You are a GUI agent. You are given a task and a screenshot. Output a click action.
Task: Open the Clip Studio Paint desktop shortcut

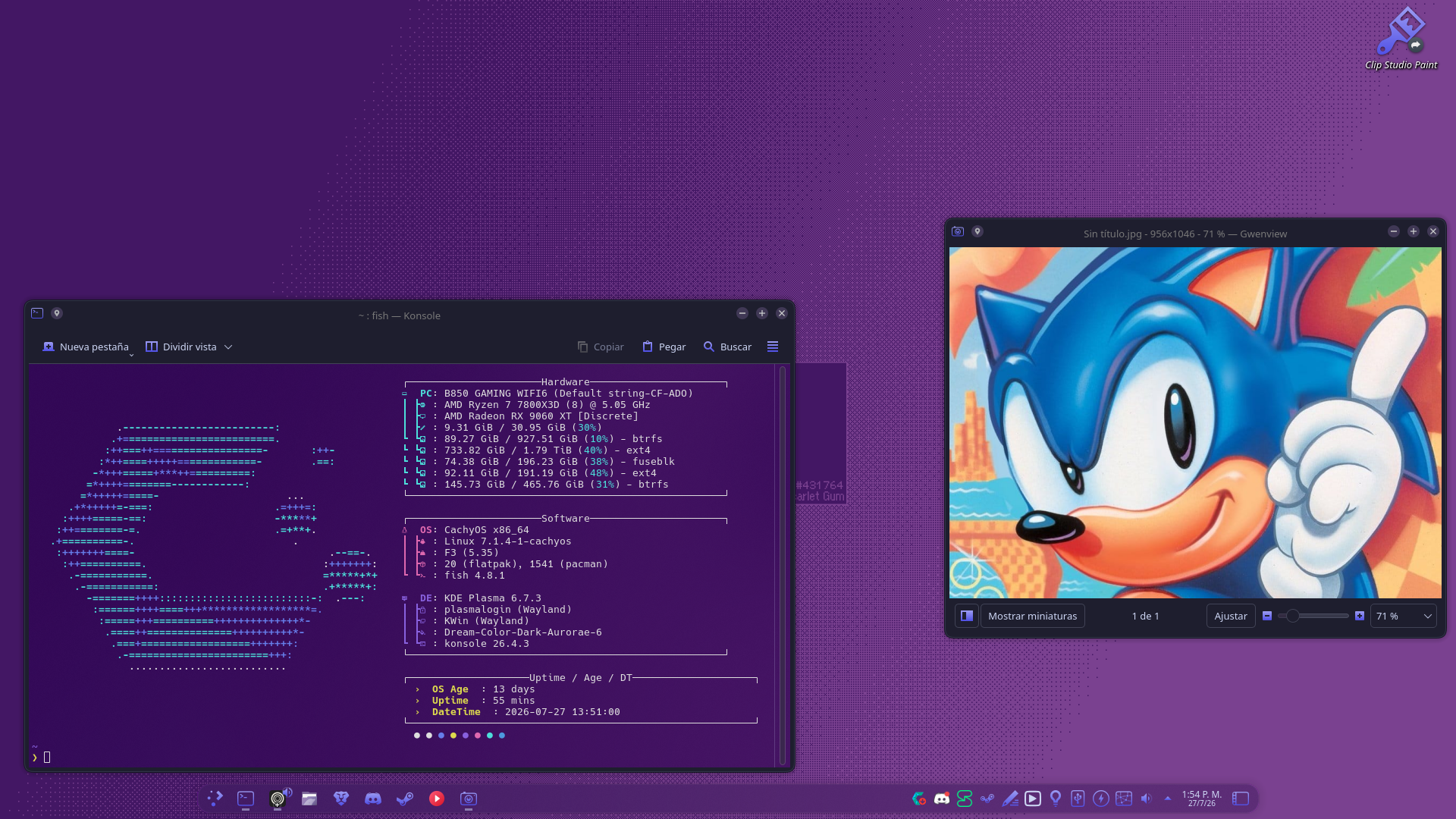coord(1401,39)
